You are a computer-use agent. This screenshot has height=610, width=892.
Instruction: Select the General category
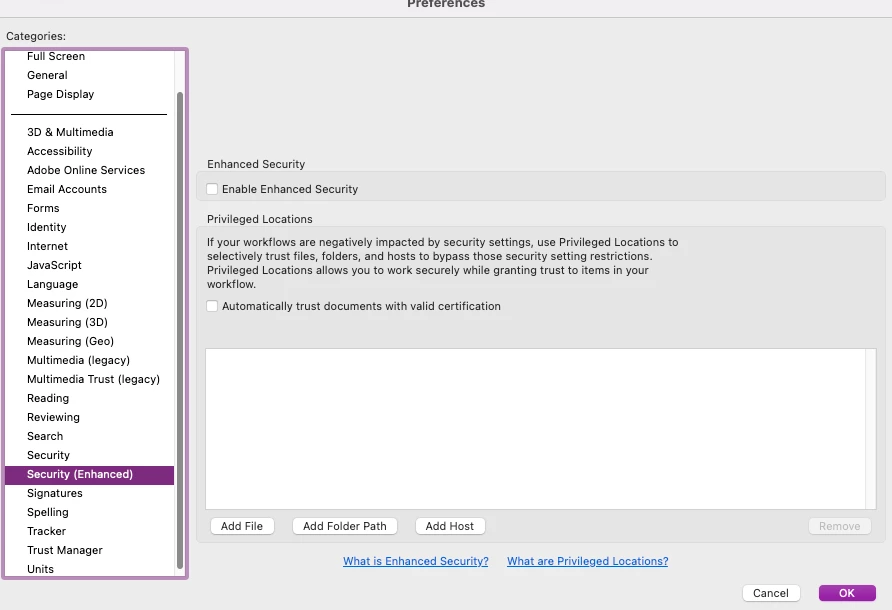pos(89,75)
